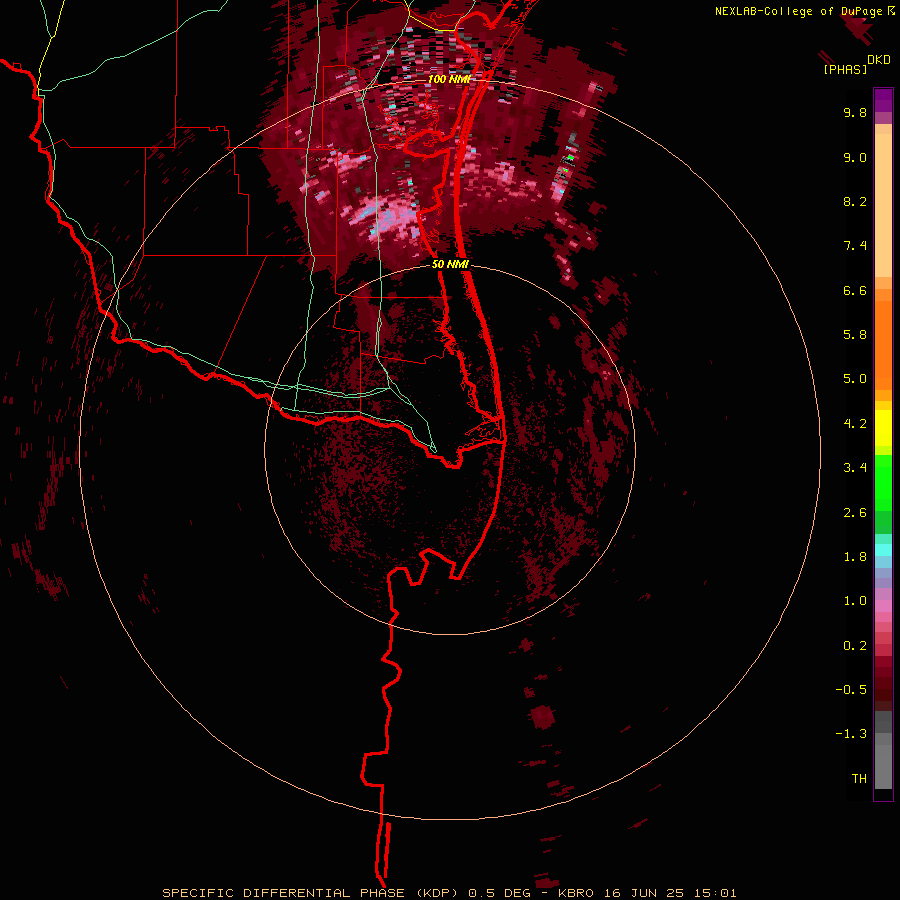The width and height of the screenshot is (900, 900).
Task: Pick the bright orange segment of color bar
Action: pos(883,345)
